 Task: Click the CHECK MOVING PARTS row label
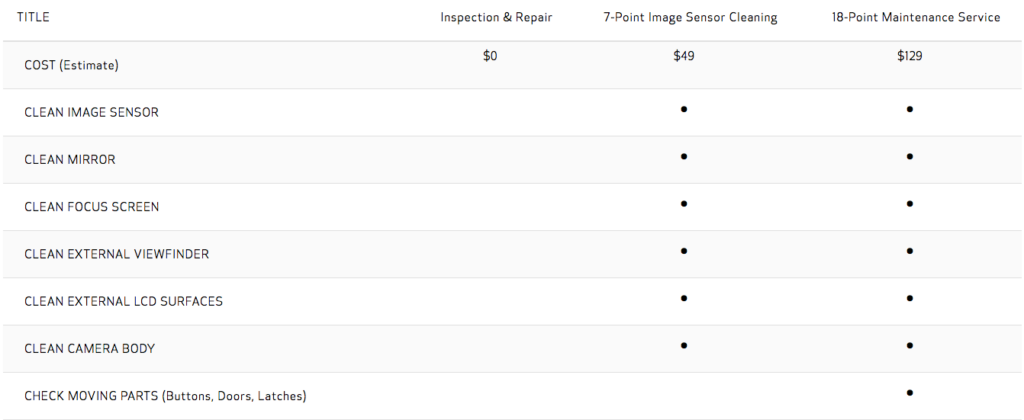165,396
